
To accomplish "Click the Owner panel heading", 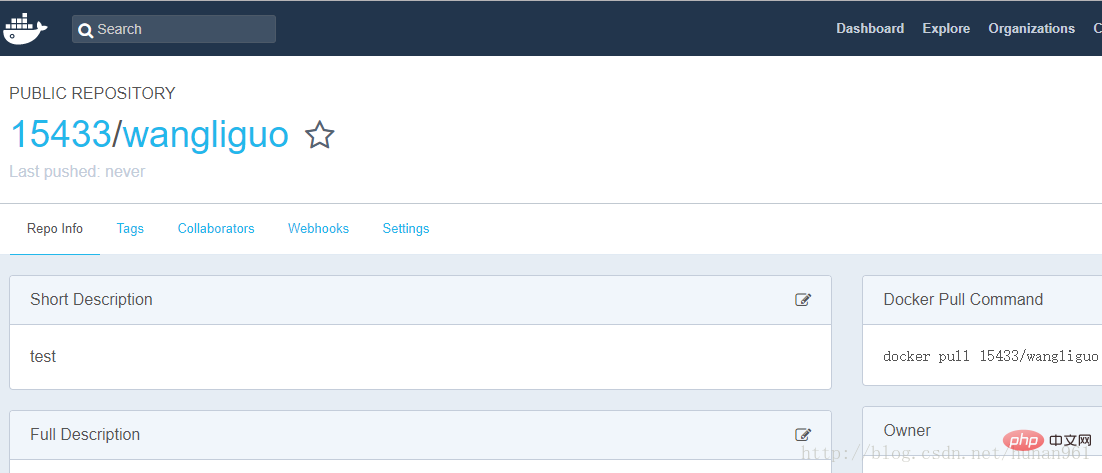I will click(907, 431).
